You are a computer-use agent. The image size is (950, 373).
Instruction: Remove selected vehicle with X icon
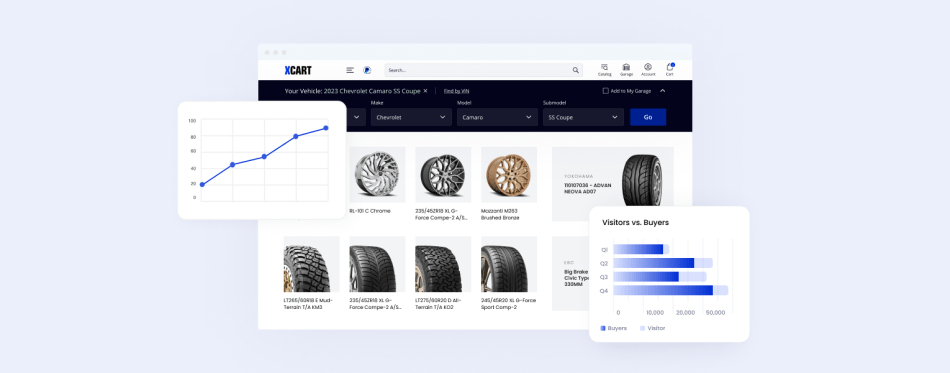click(x=425, y=91)
